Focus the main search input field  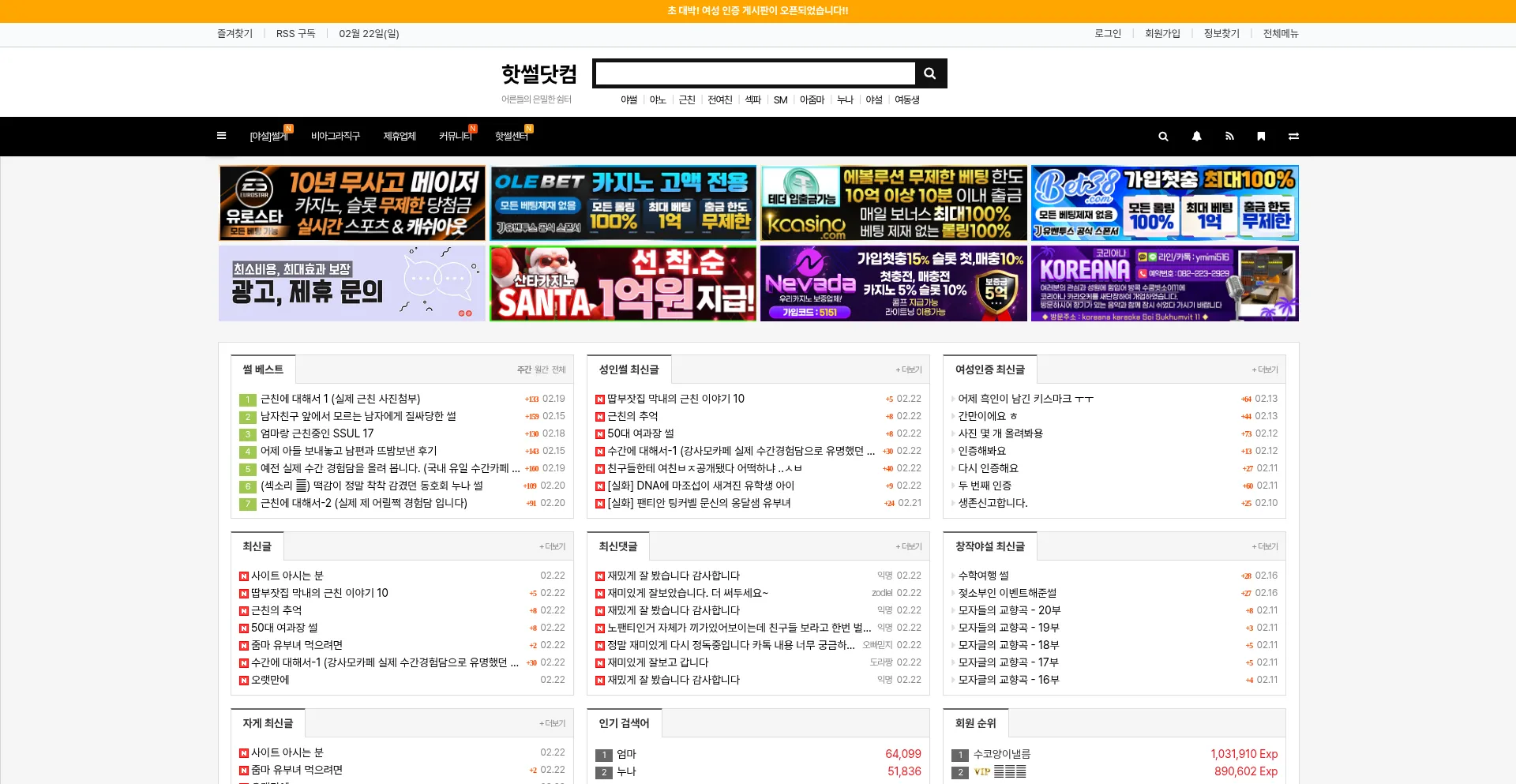[x=756, y=73]
